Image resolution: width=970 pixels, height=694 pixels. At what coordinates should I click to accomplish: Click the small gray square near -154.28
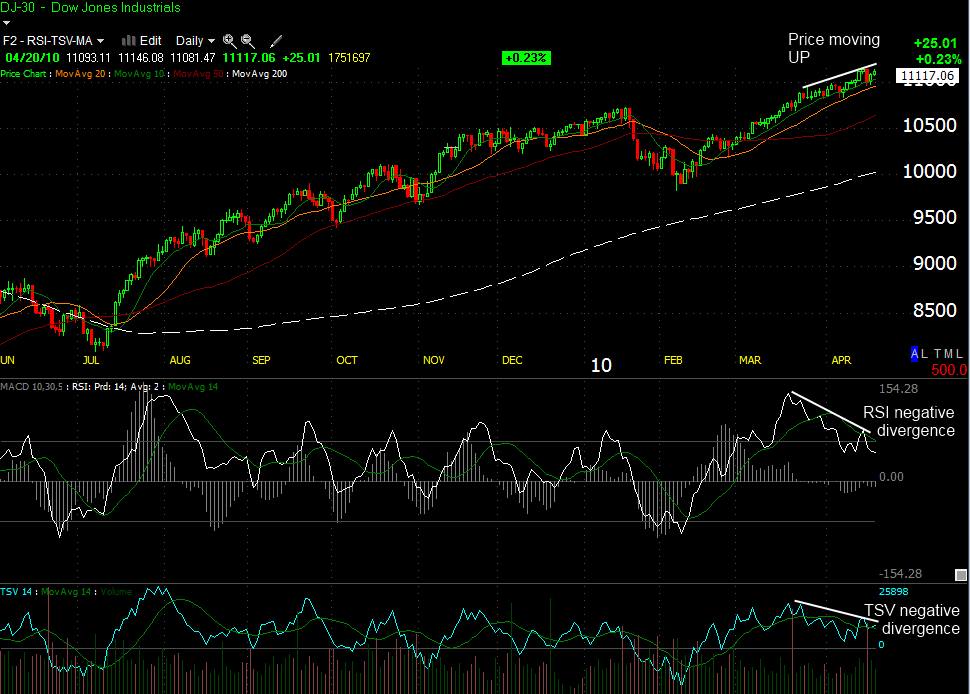pyautogui.click(x=961, y=575)
